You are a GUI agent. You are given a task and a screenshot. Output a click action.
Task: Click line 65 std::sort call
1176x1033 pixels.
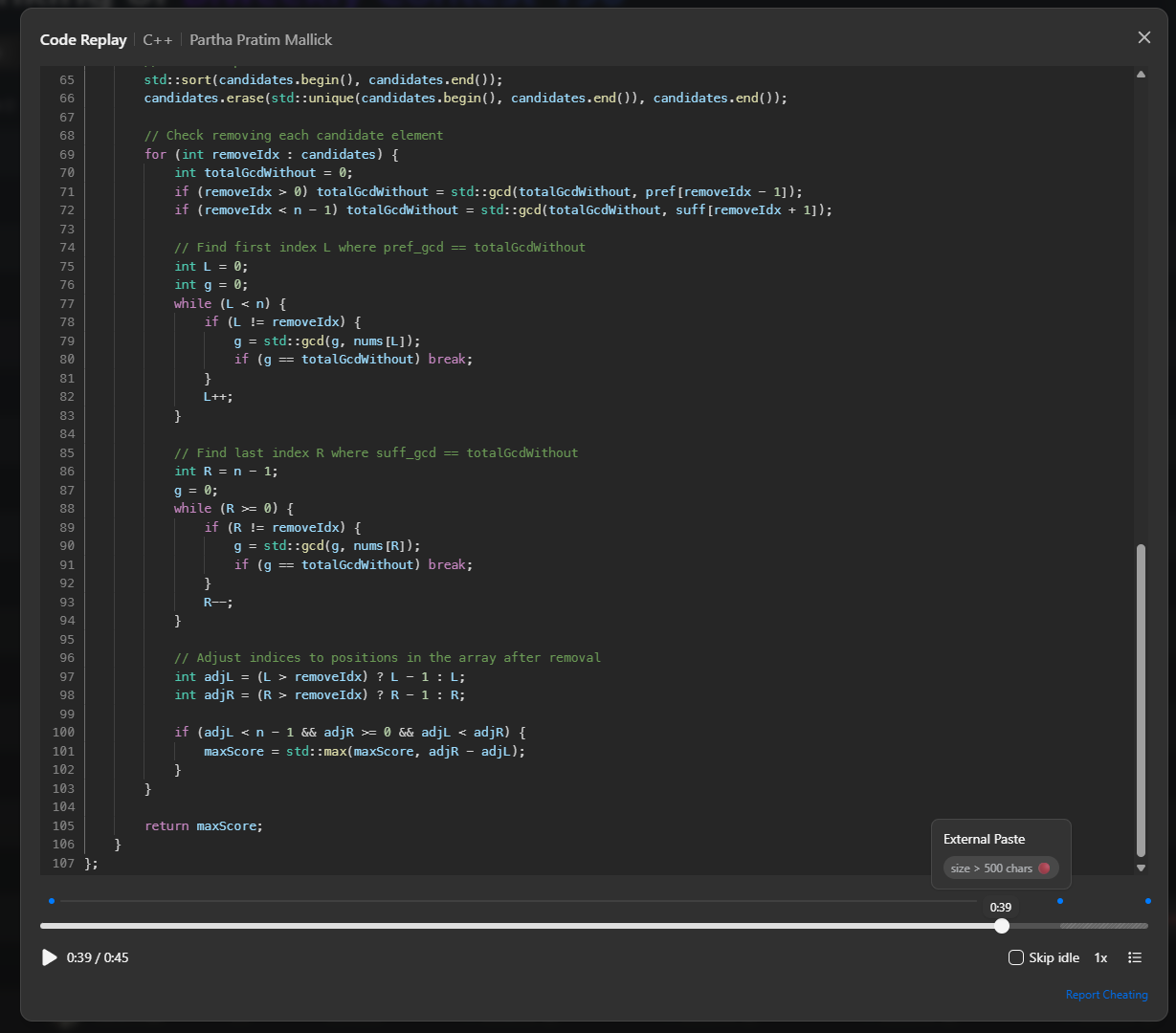tap(322, 79)
